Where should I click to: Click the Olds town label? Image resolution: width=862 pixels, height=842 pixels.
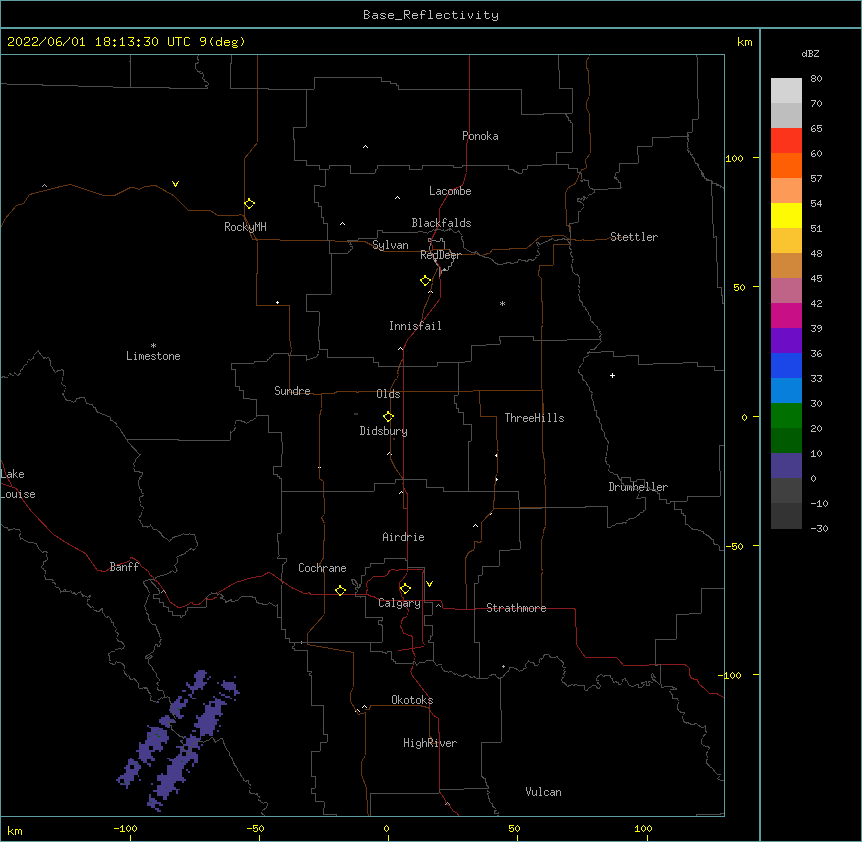point(388,394)
